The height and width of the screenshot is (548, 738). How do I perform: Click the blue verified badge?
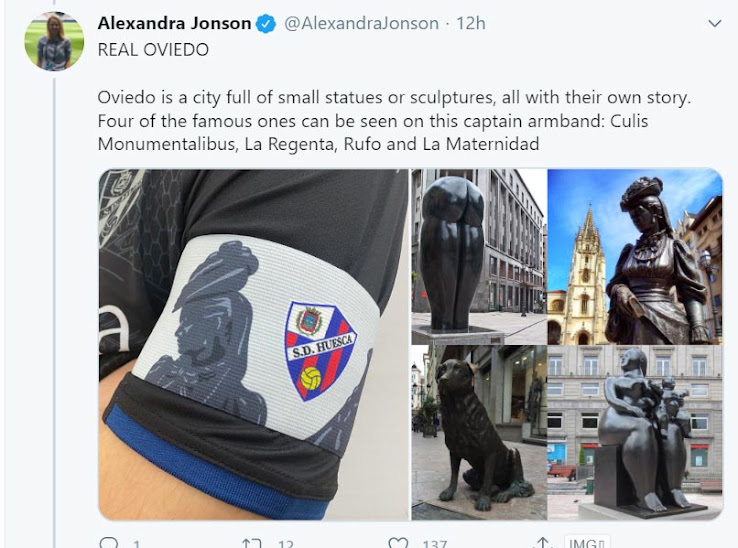[266, 24]
